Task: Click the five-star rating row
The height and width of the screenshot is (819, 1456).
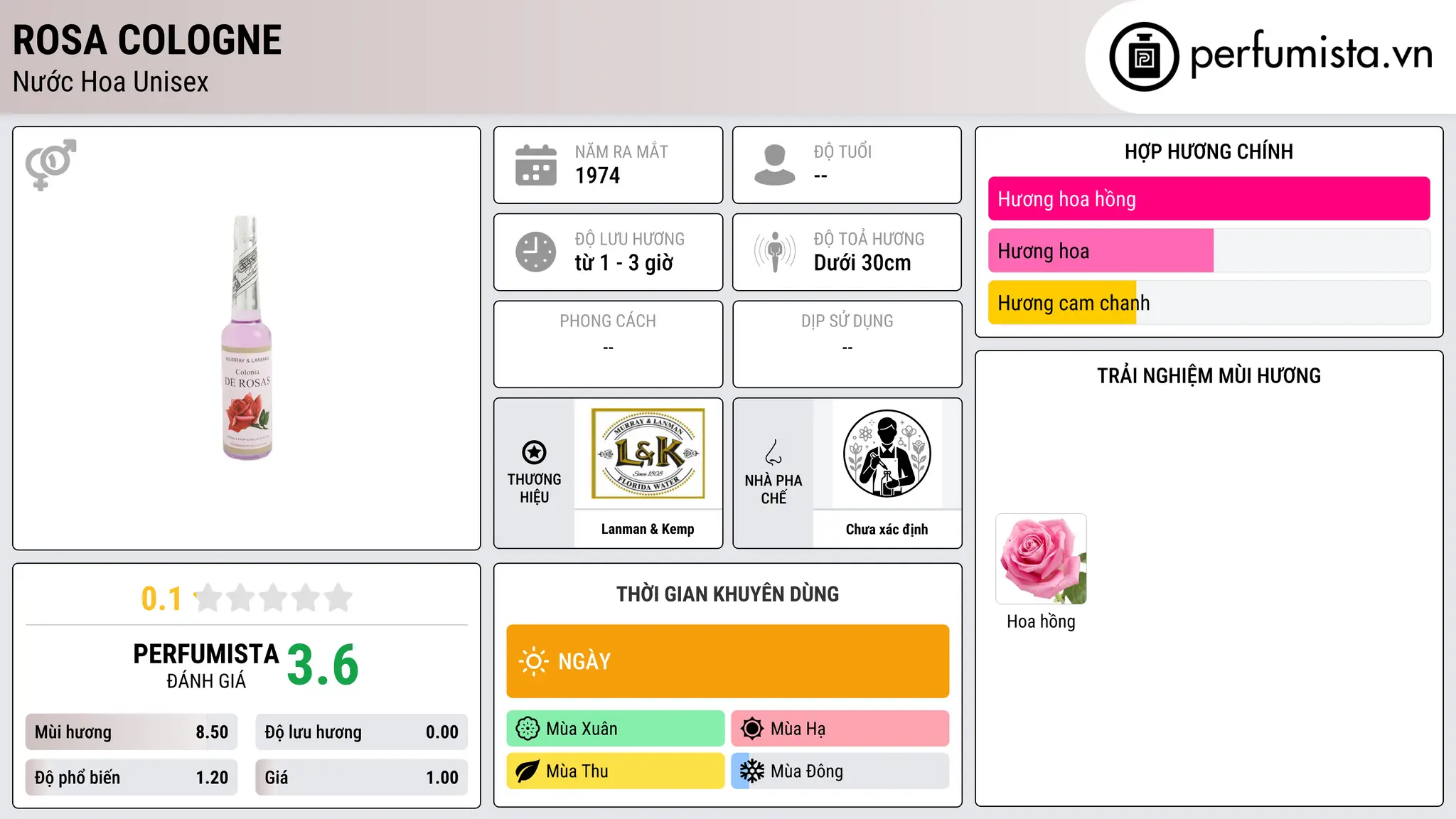Action: coord(273,598)
